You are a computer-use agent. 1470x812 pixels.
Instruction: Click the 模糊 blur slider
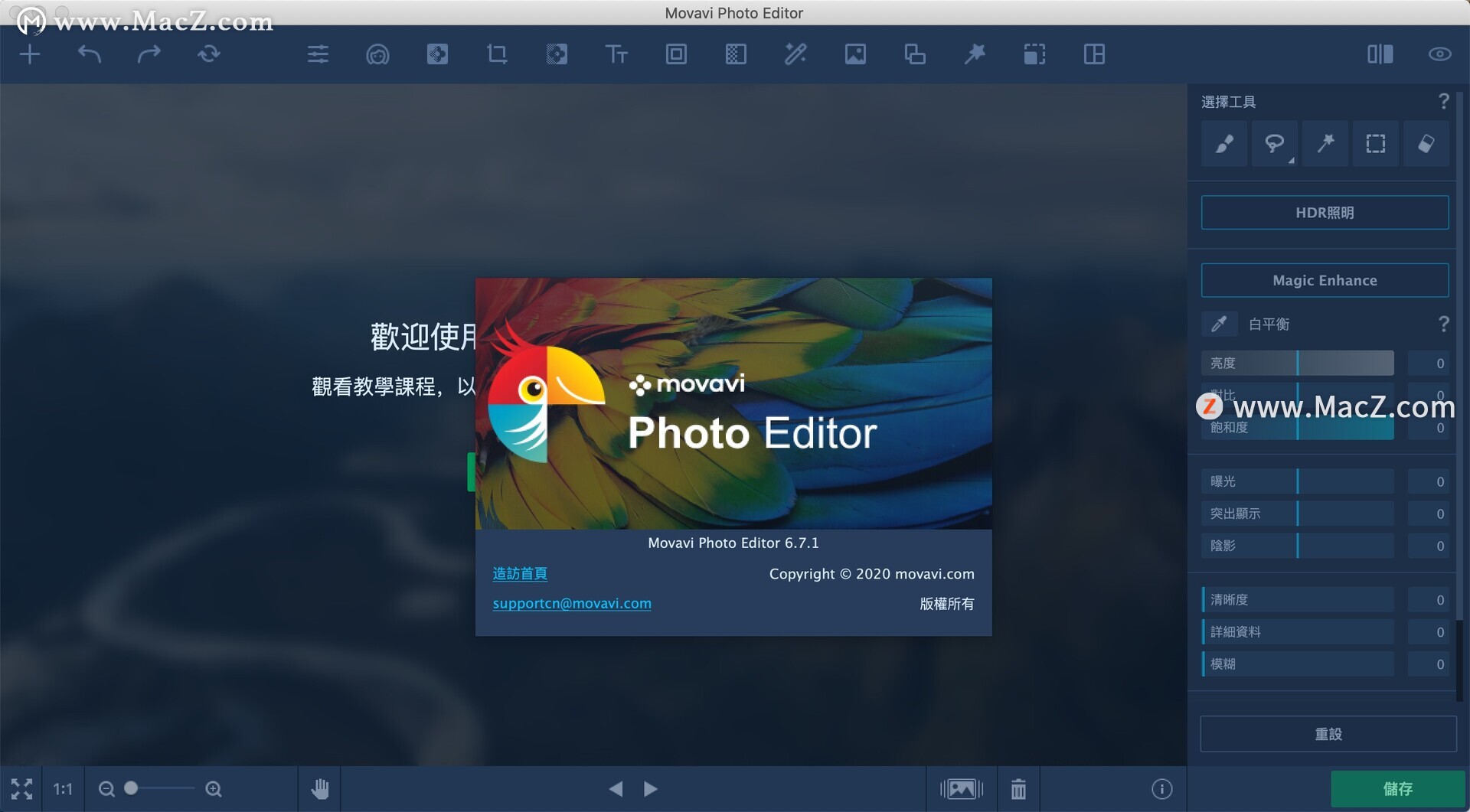point(1297,665)
